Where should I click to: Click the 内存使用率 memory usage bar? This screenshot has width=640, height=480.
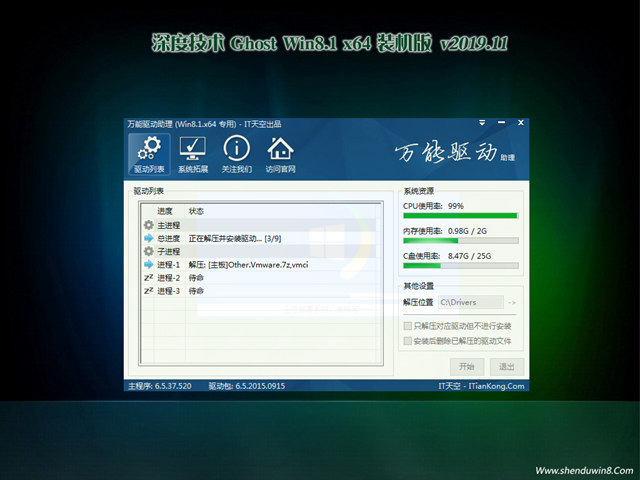460,240
